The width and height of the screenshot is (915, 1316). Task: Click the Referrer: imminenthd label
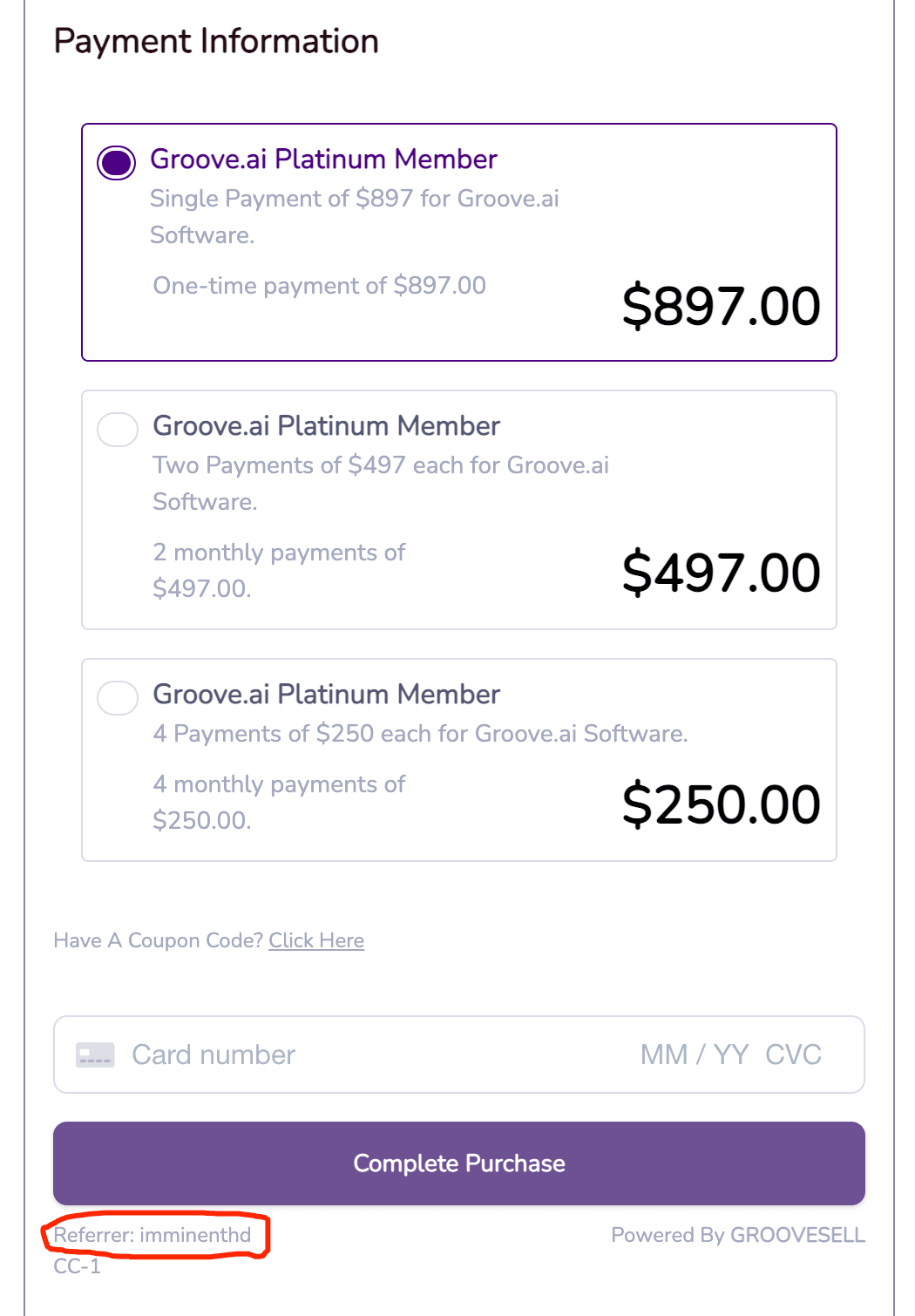(152, 1235)
